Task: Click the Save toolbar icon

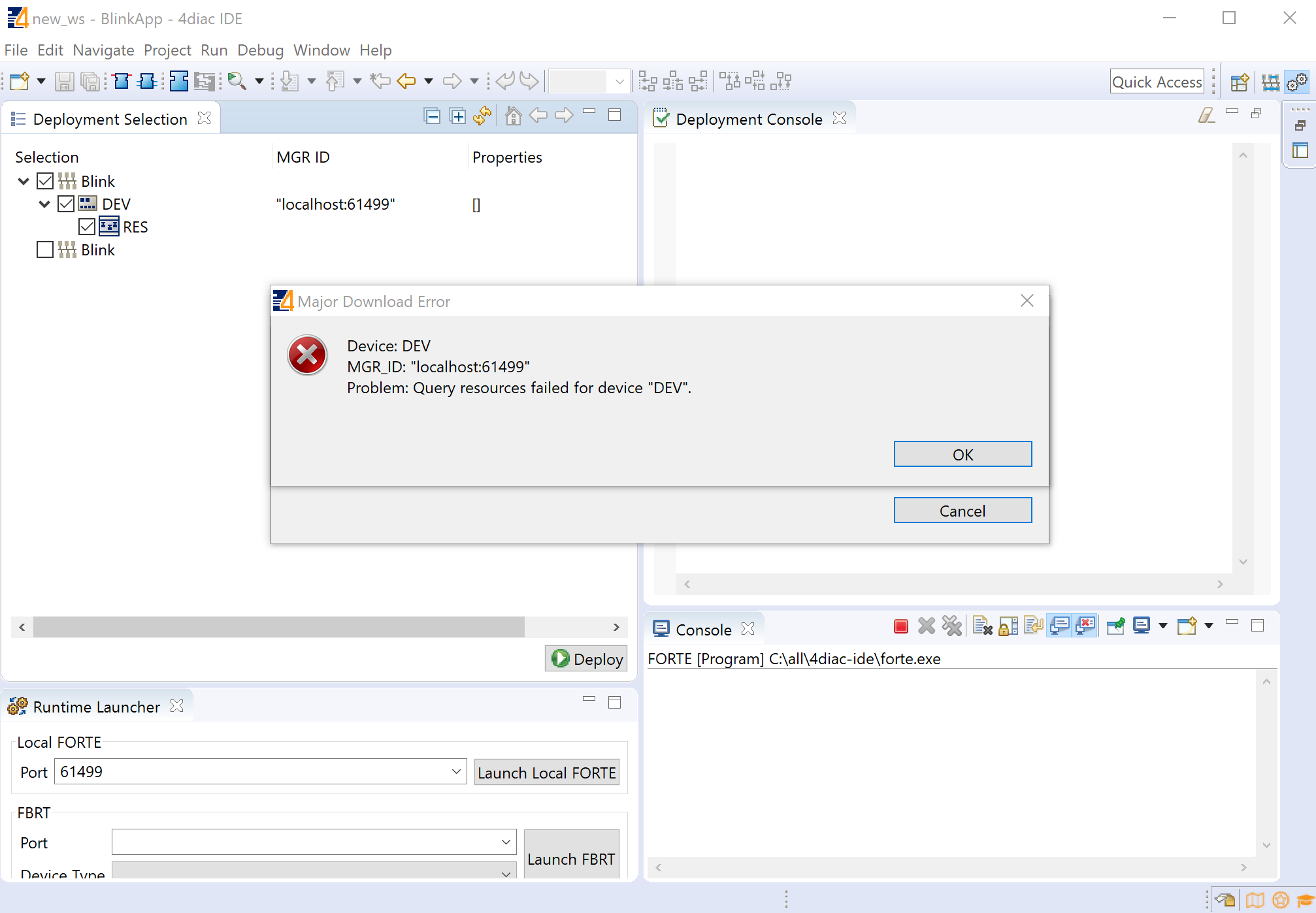Action: click(x=64, y=81)
